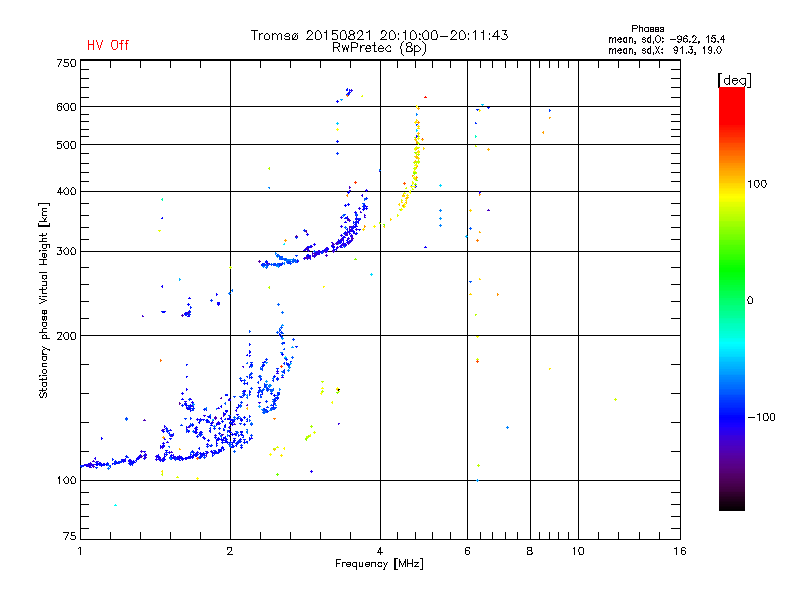Click the x-axis tick label '8'
This screenshot has height=600, width=800.
pyautogui.click(x=530, y=551)
